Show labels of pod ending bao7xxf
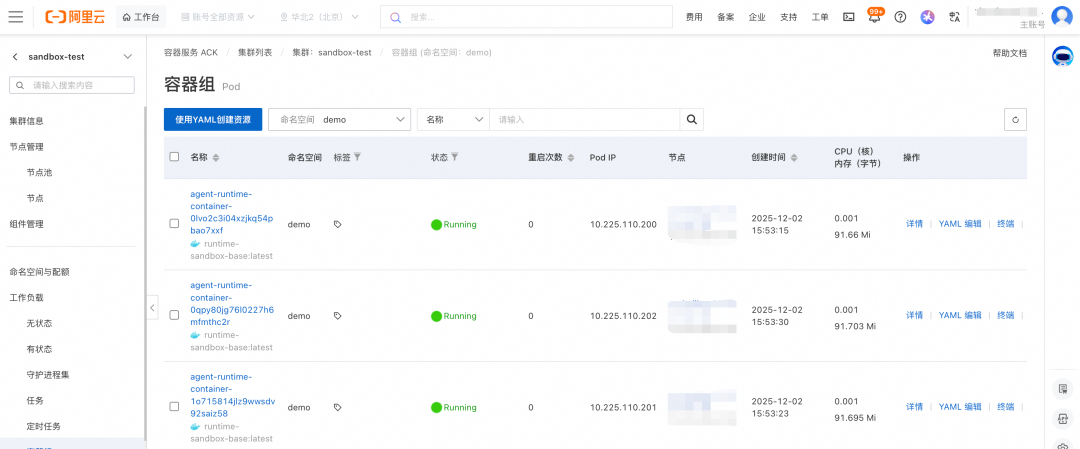The image size is (1080, 449). pos(338,224)
